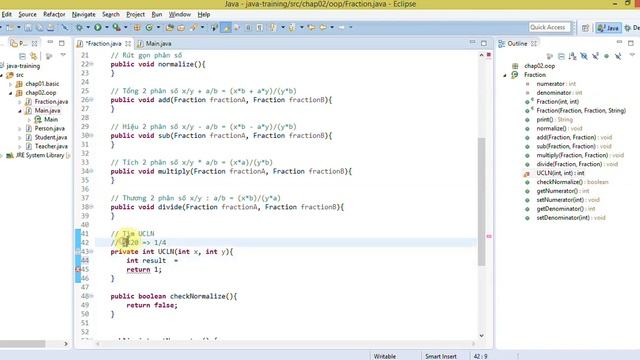Expand Fraction.java in Package Explorer
Image resolution: width=640 pixels, height=360 pixels.
(20, 102)
